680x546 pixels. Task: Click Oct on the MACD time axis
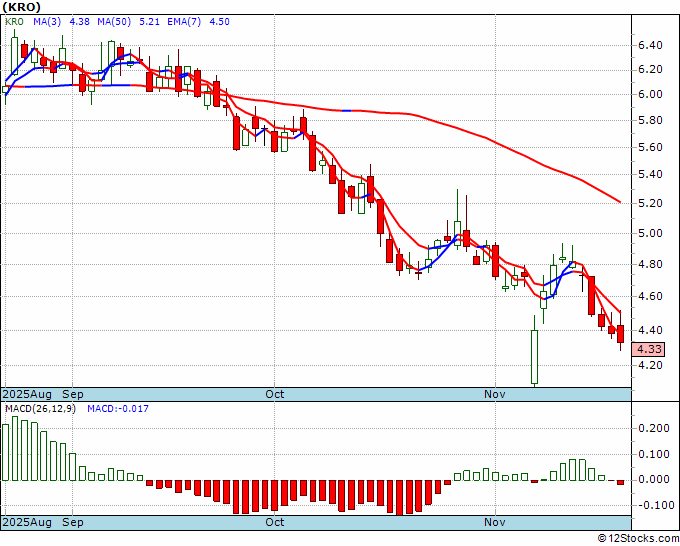coord(275,522)
